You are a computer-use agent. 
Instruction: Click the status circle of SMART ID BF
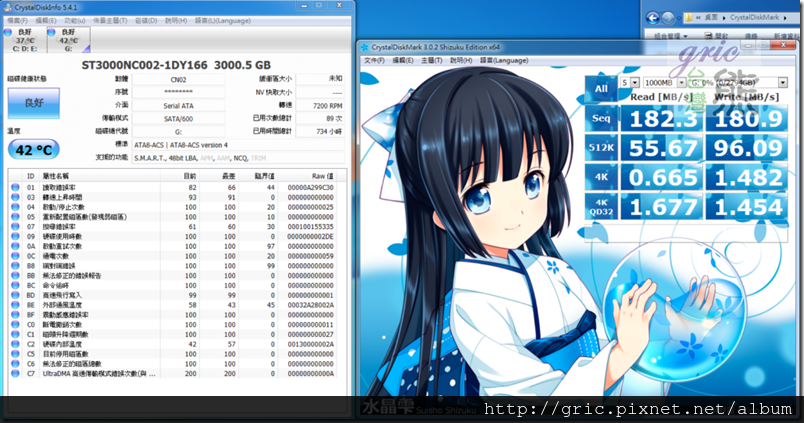click(x=15, y=315)
